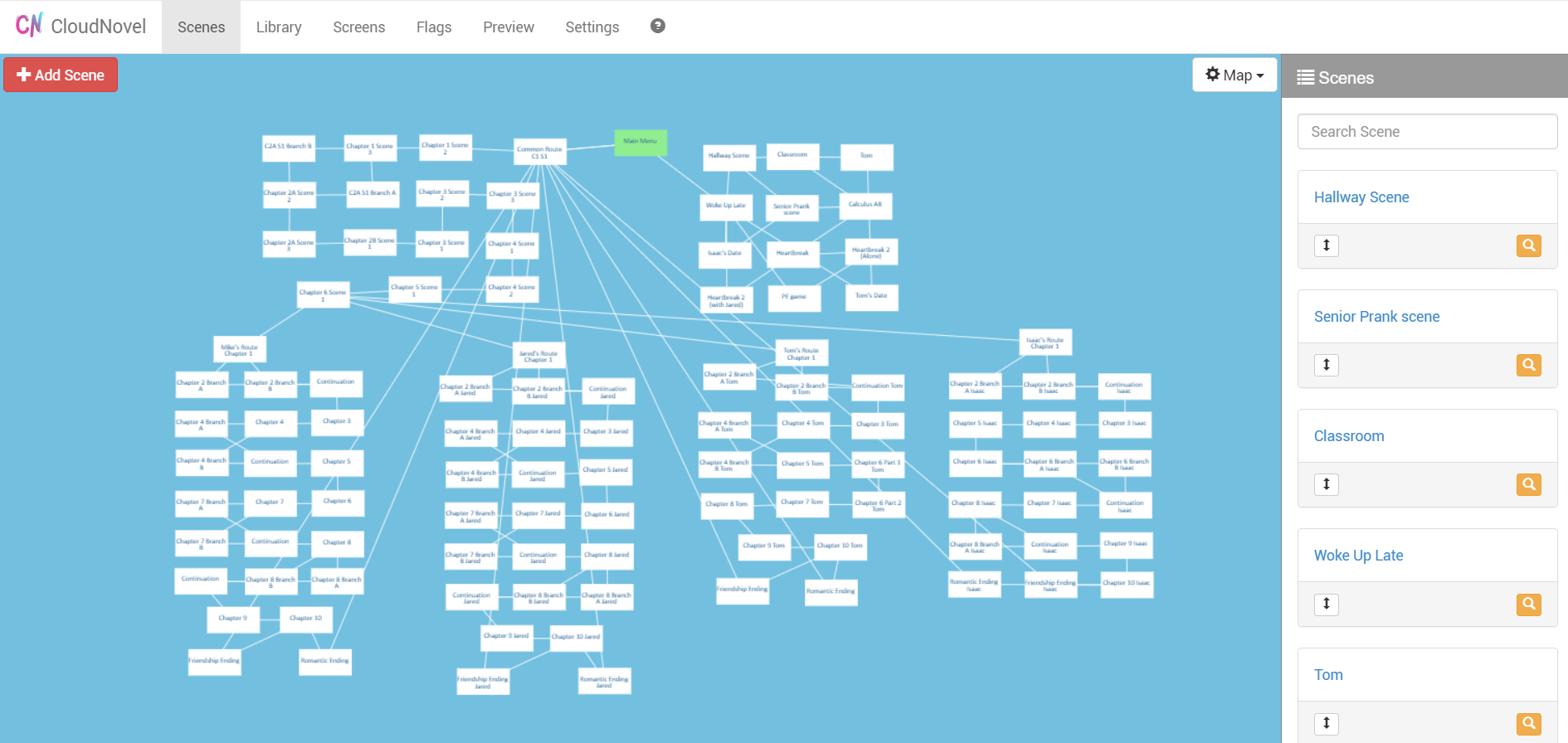Click the move arrow on Senior Prank scene card

click(x=1327, y=365)
